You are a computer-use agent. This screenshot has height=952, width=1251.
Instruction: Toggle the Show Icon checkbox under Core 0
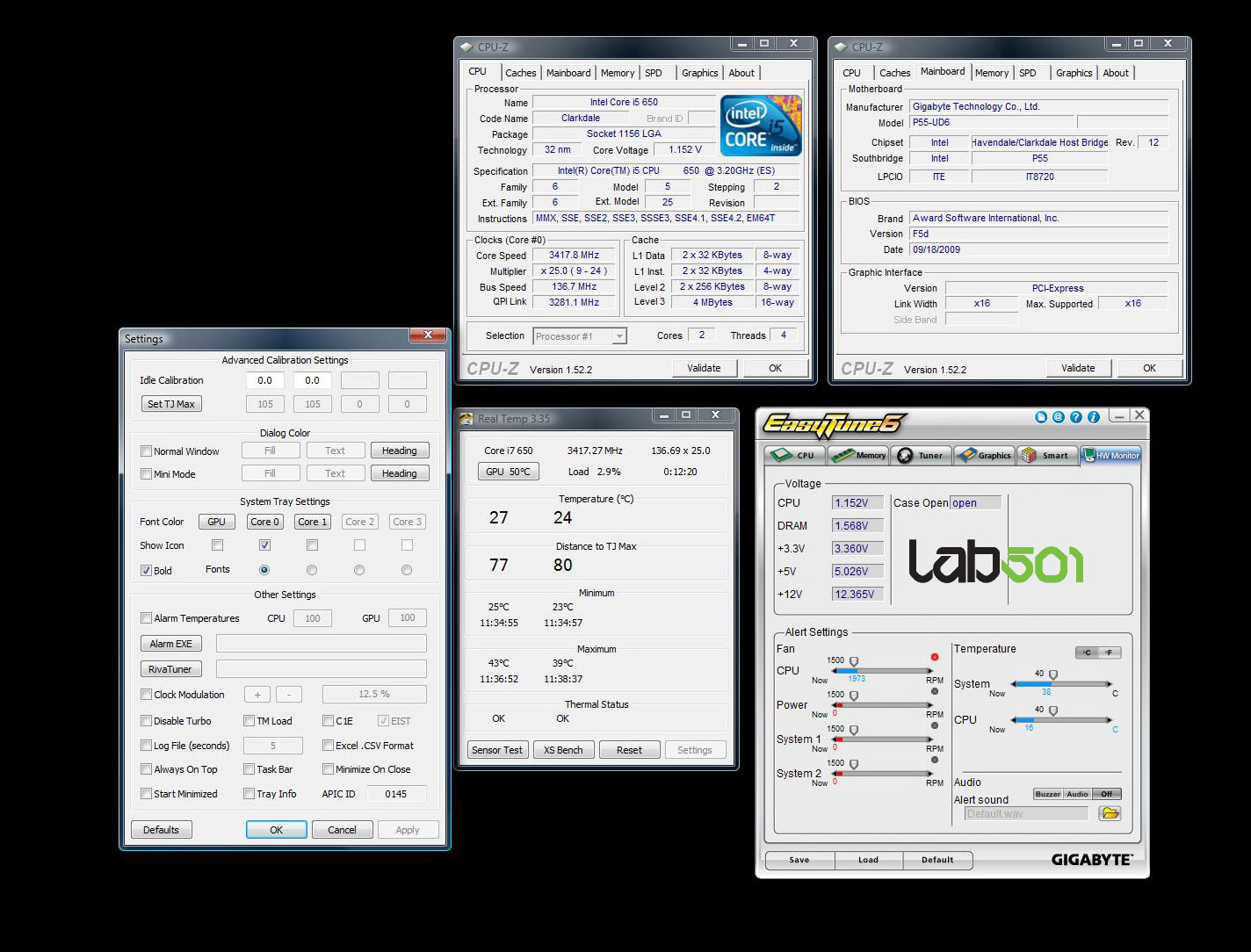[x=264, y=545]
